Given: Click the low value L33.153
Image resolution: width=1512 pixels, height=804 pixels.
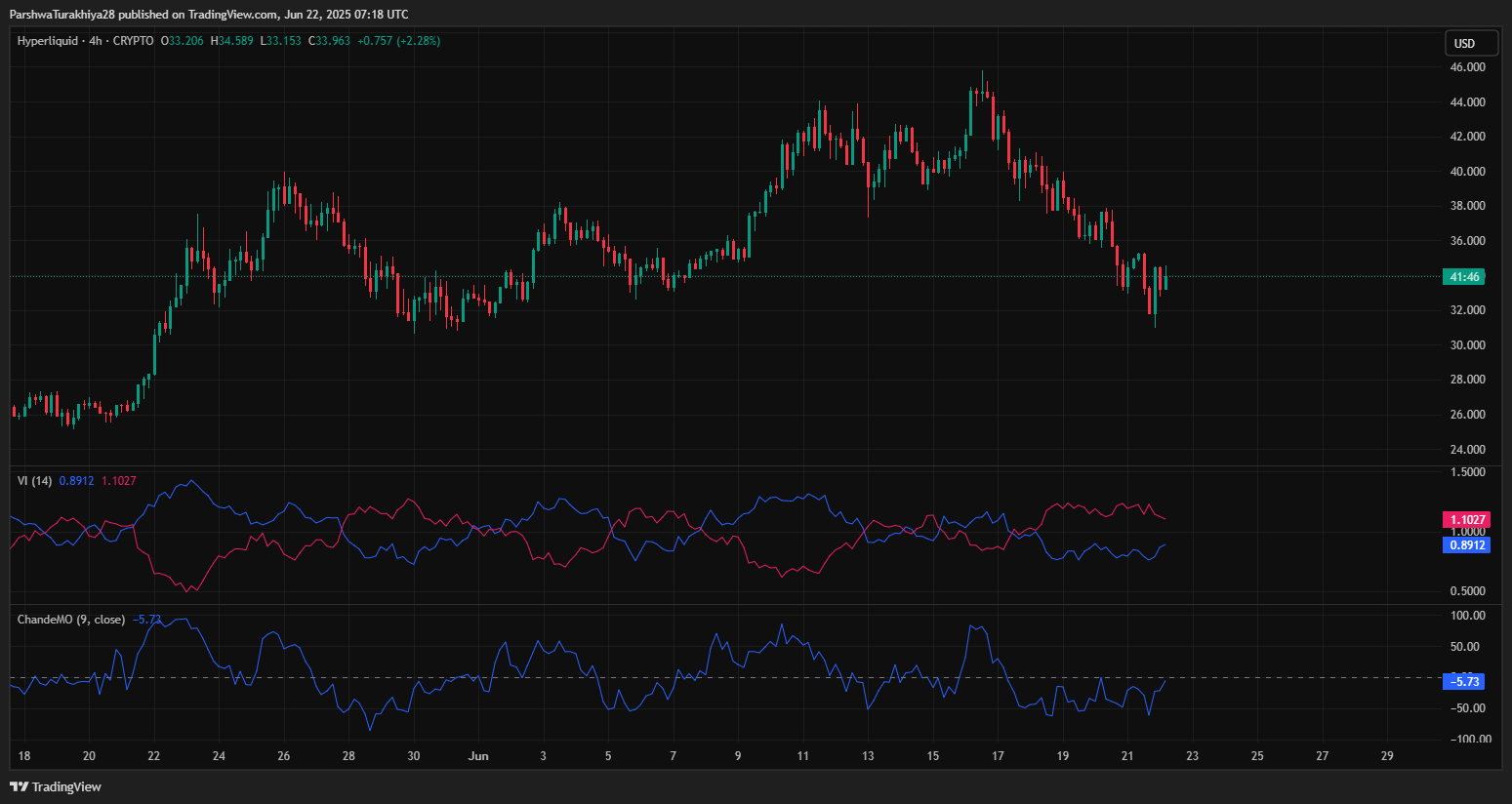Looking at the screenshot, I should (x=281, y=41).
